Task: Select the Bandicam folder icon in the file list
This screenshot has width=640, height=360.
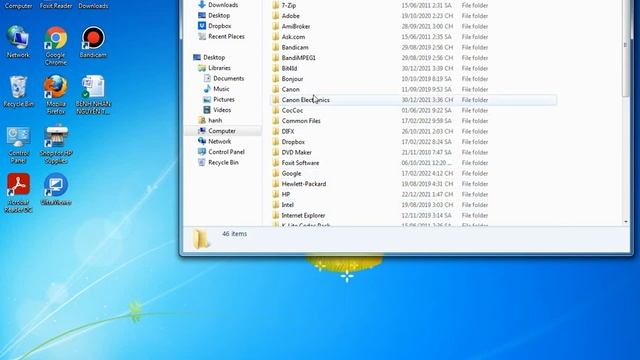Action: [276, 47]
